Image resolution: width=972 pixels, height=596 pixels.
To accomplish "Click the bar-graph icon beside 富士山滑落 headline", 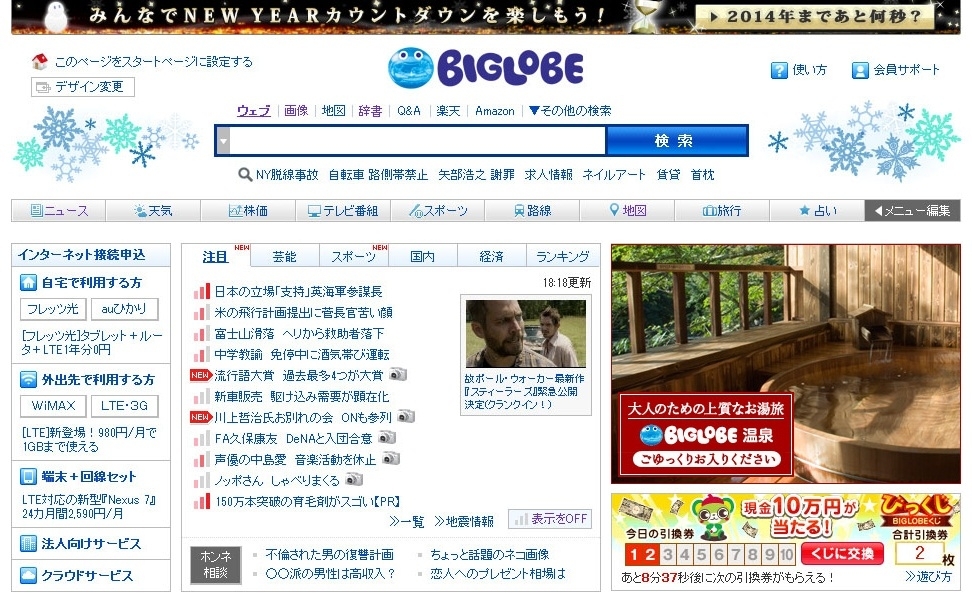I will pyautogui.click(x=201, y=334).
